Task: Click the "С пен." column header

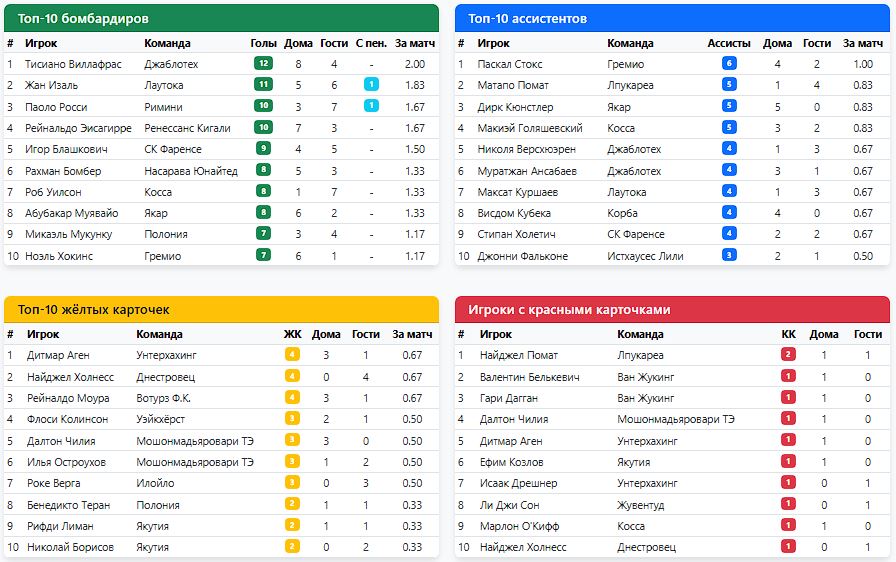Action: [x=371, y=43]
